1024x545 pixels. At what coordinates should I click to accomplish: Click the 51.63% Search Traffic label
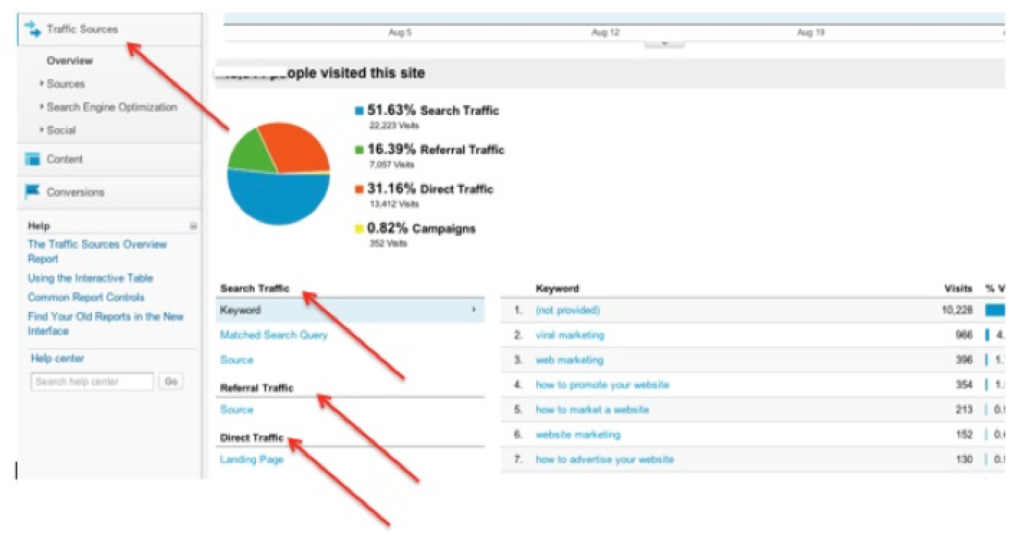(x=432, y=110)
